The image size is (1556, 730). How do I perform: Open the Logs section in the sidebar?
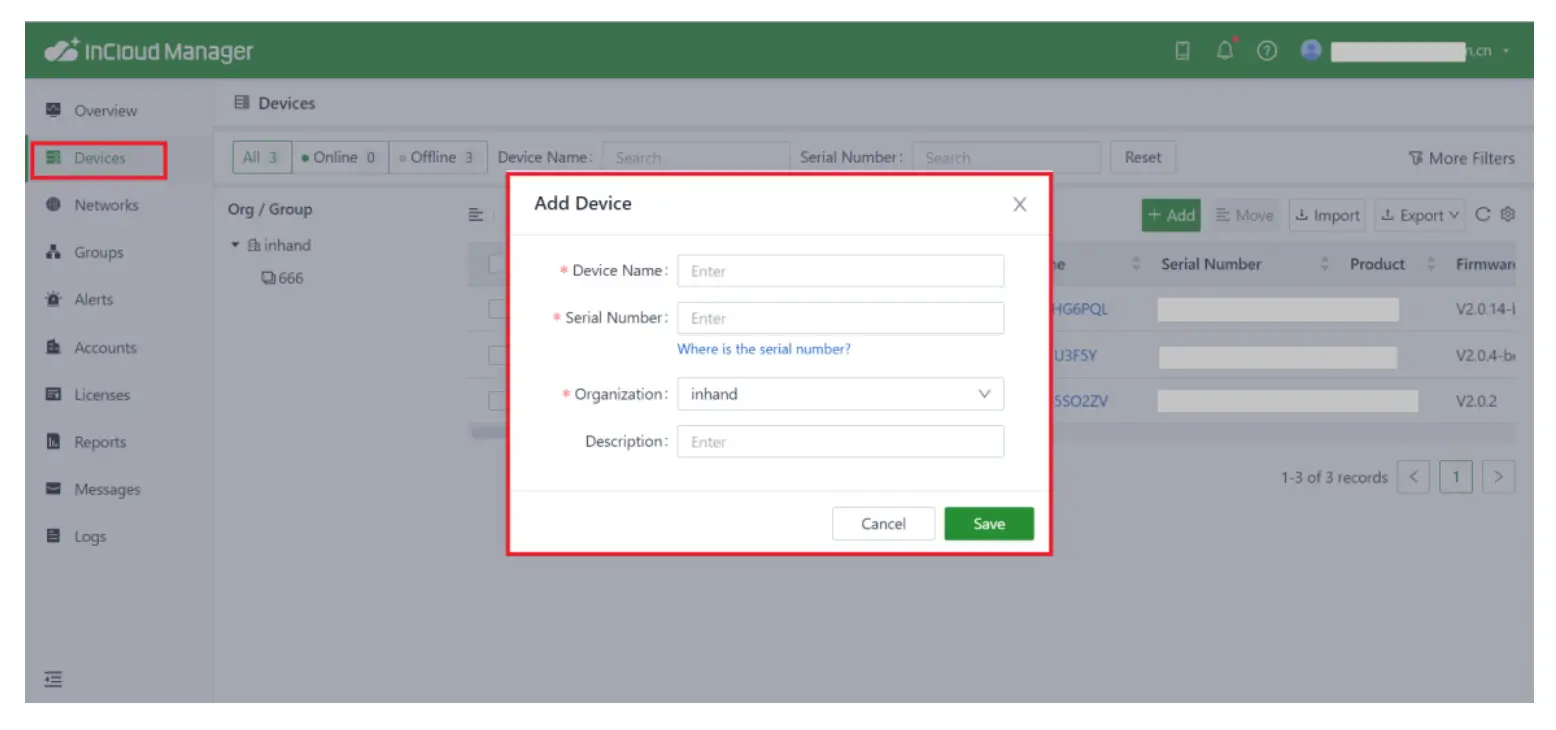89,536
